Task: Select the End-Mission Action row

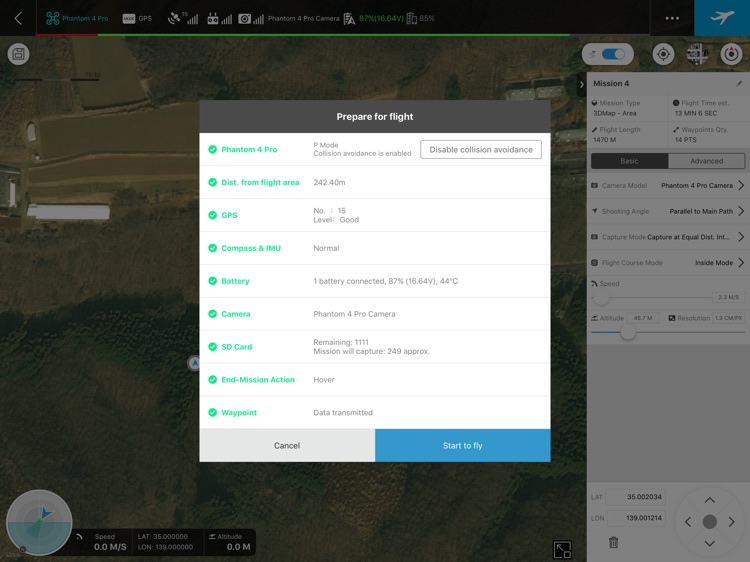Action: tap(375, 380)
